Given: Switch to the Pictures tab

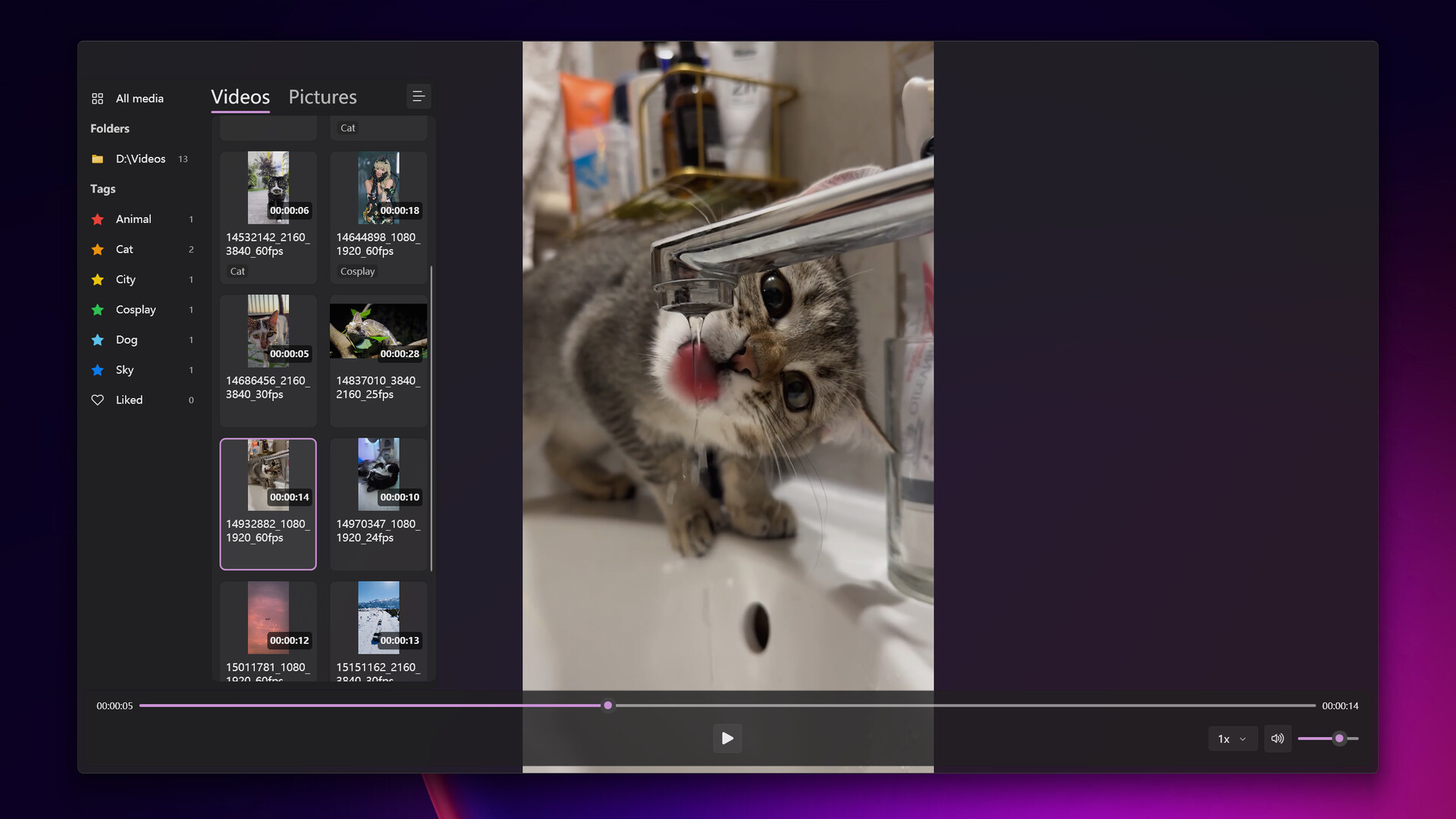Looking at the screenshot, I should pos(322,96).
